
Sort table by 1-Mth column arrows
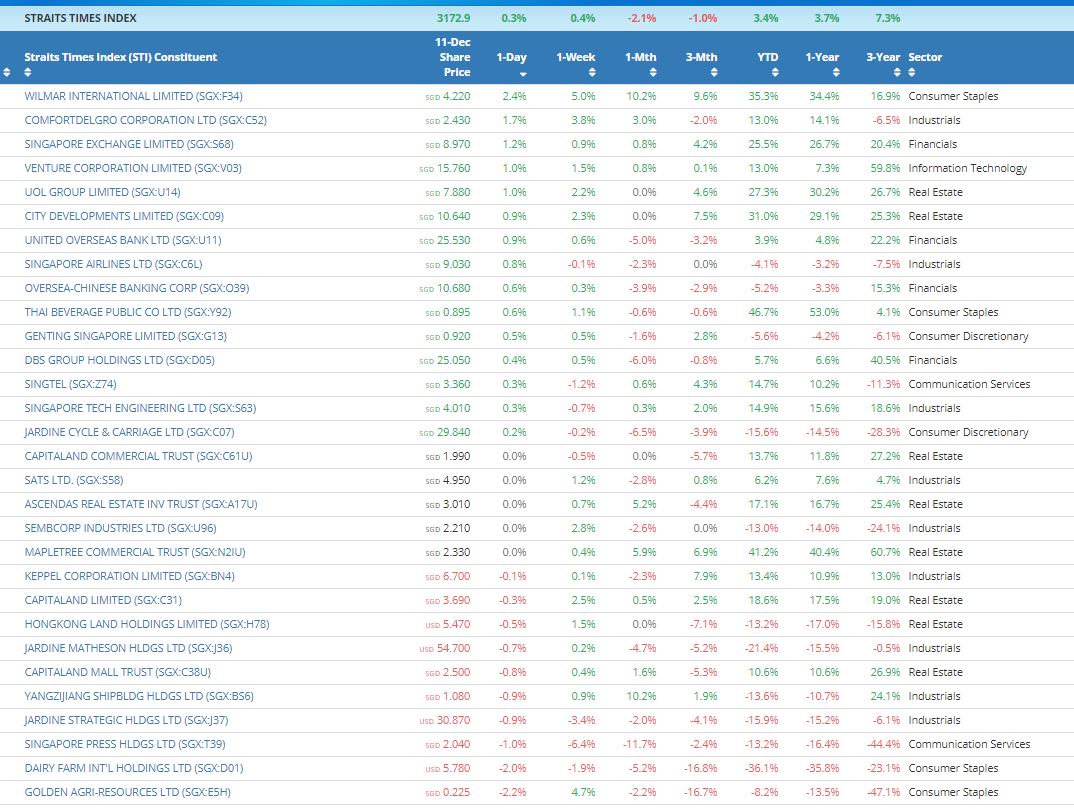click(x=653, y=72)
